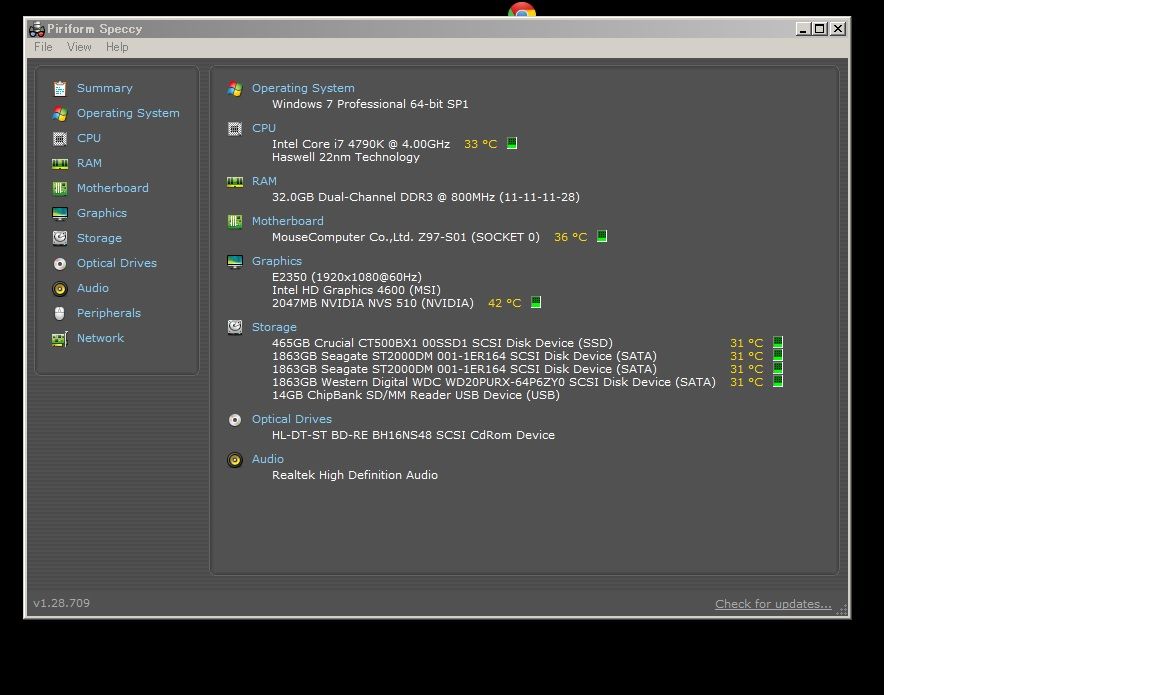Click the green temperature indicator next to Motherboard 36 °C
Viewport: 1152px width, 695px height.
click(x=602, y=237)
